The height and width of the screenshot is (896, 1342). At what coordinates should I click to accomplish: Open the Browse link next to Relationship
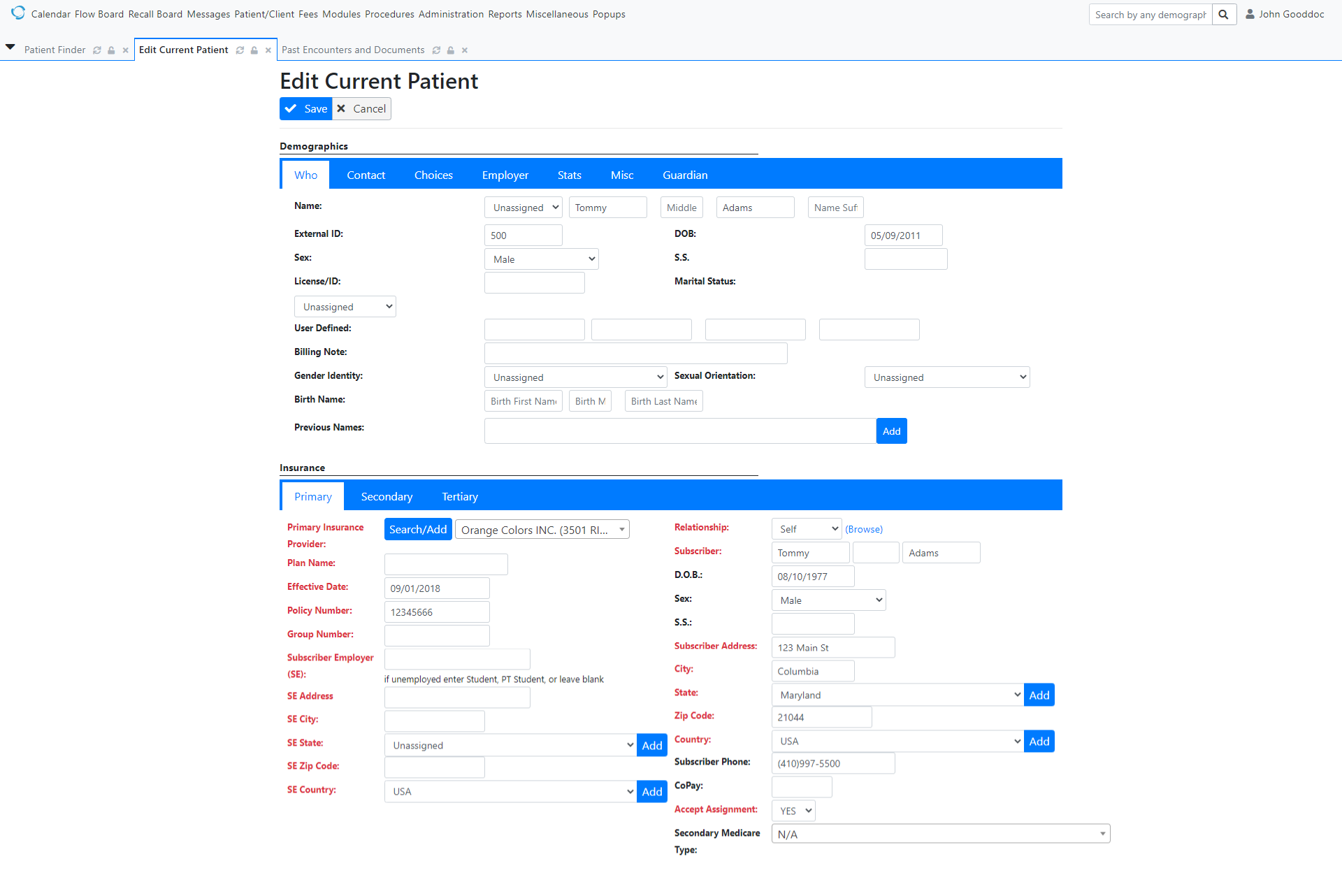click(x=864, y=528)
